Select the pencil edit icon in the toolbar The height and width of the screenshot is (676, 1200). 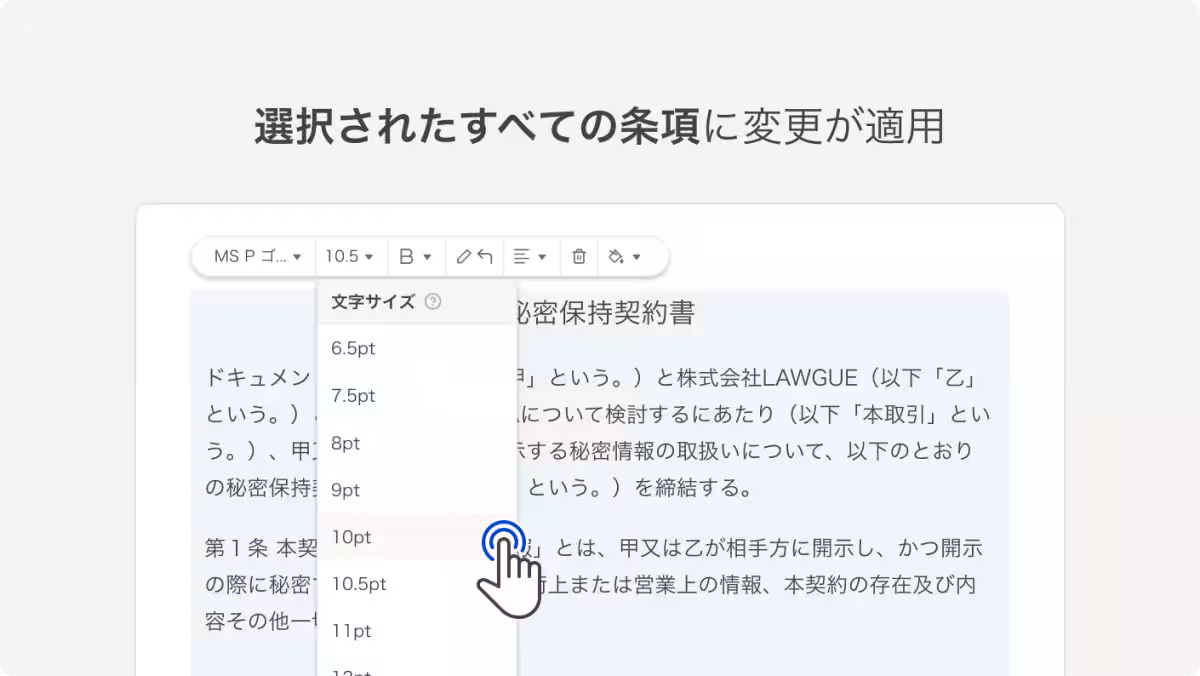(463, 257)
